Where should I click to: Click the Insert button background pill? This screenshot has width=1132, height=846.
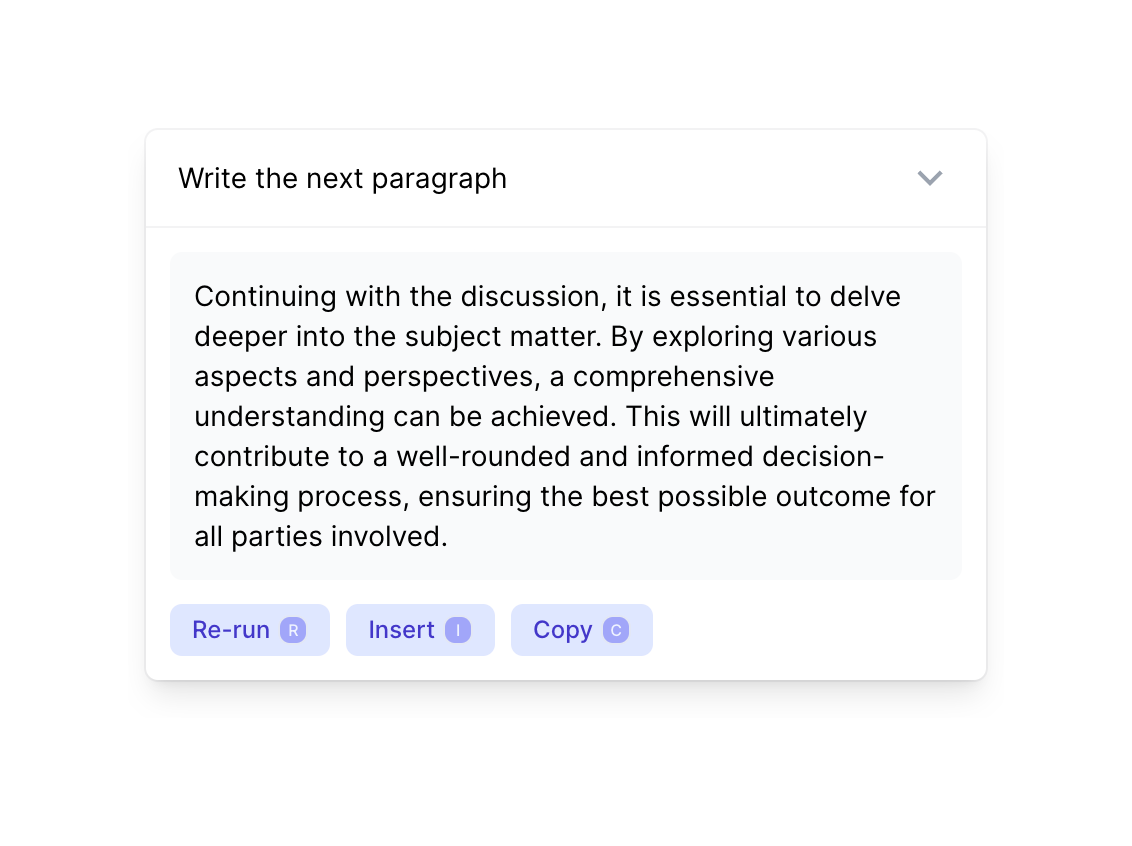tap(420, 630)
